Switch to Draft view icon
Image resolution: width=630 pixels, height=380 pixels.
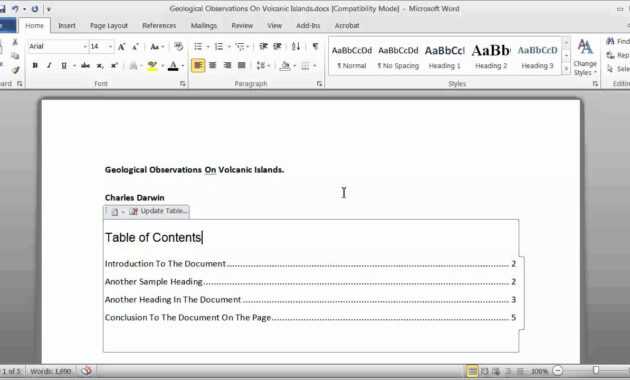coord(520,371)
